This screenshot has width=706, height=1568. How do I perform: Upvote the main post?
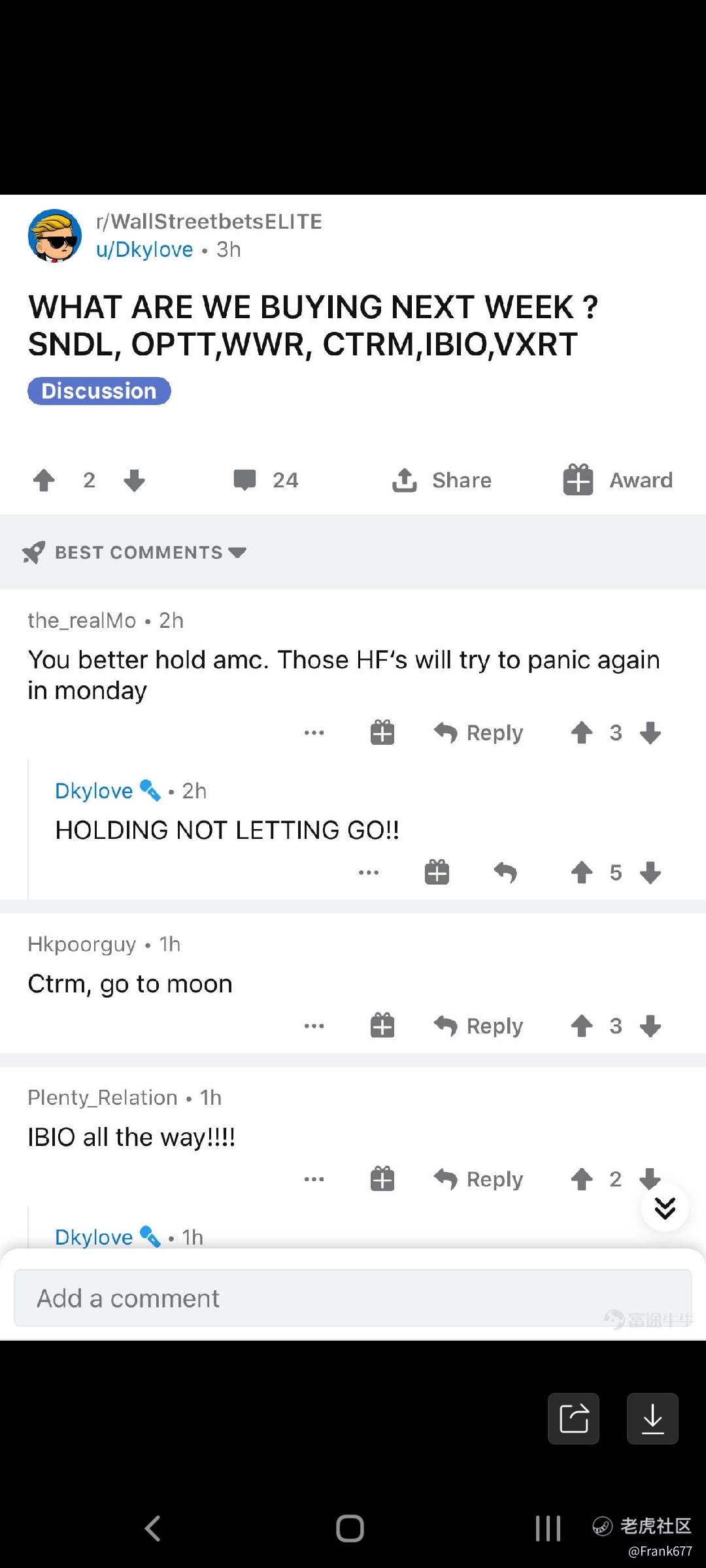[x=44, y=480]
